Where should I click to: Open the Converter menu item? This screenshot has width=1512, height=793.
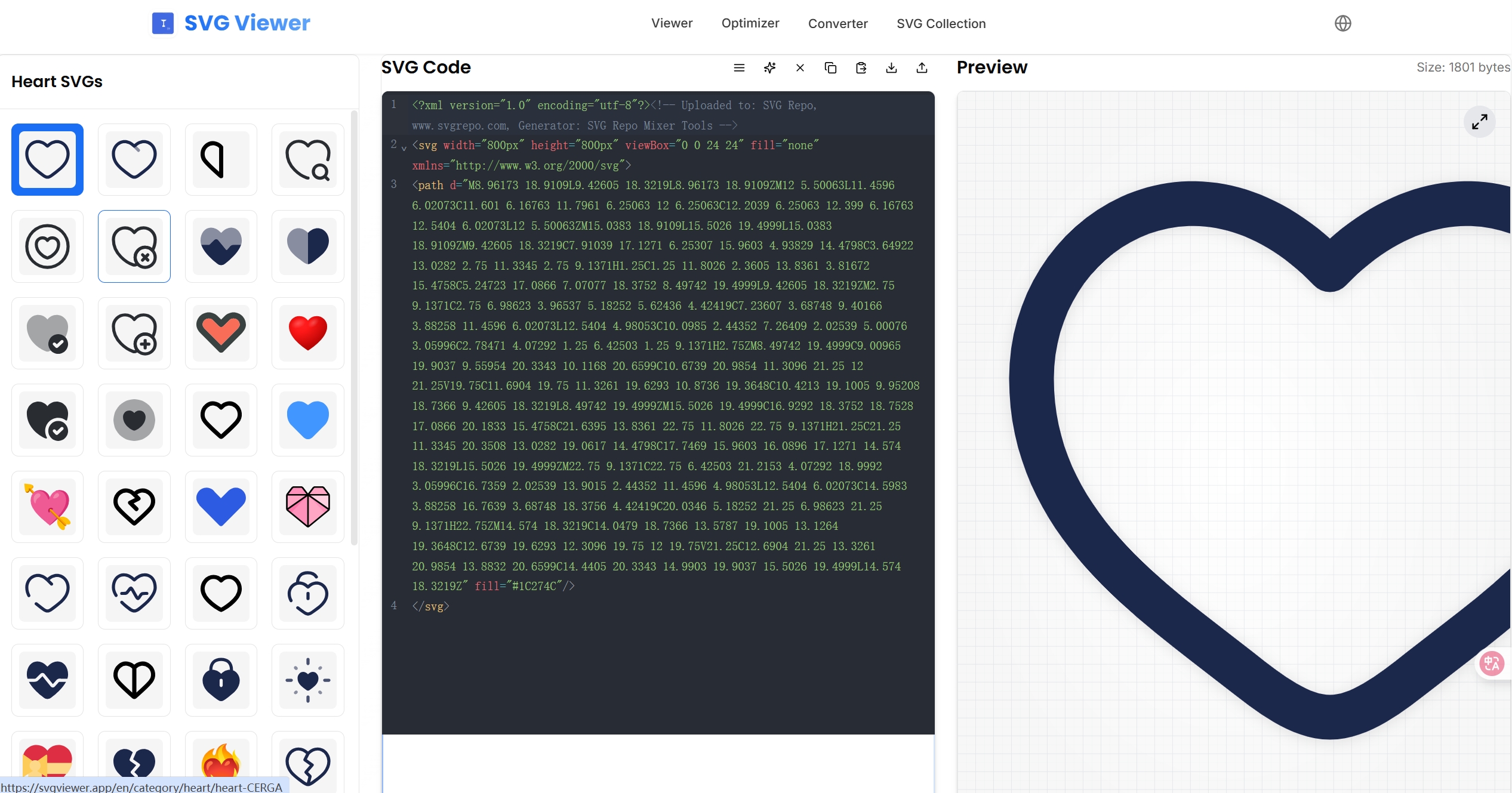(837, 23)
